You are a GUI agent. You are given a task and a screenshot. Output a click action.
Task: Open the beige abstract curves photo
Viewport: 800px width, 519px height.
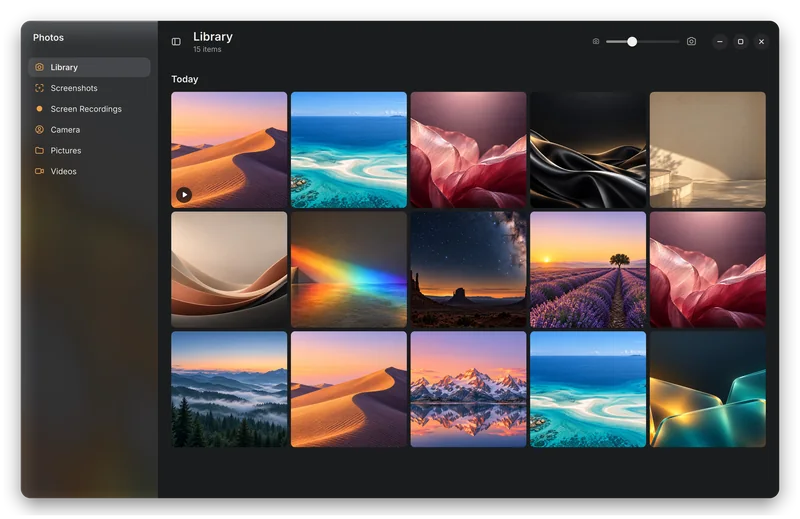coord(229,269)
